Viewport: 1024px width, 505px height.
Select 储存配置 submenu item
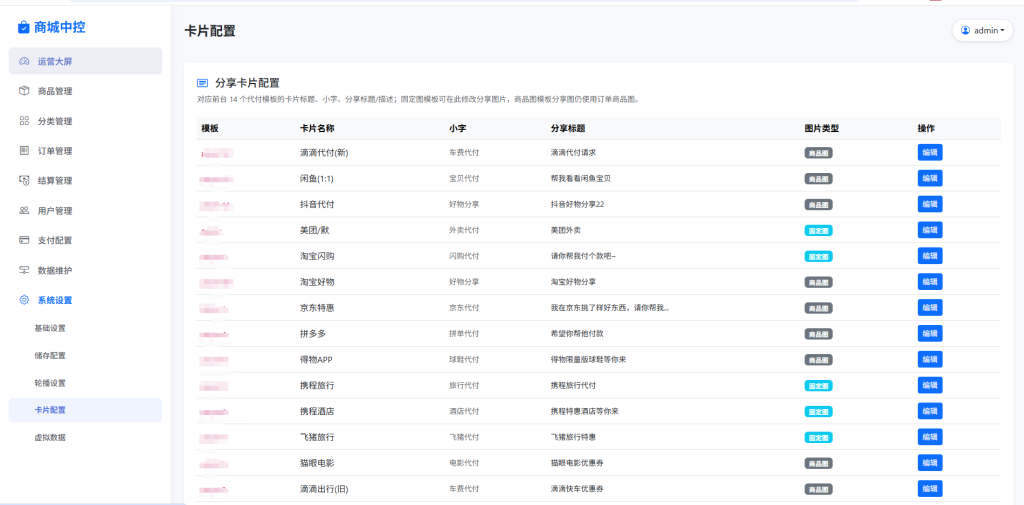tap(50, 355)
